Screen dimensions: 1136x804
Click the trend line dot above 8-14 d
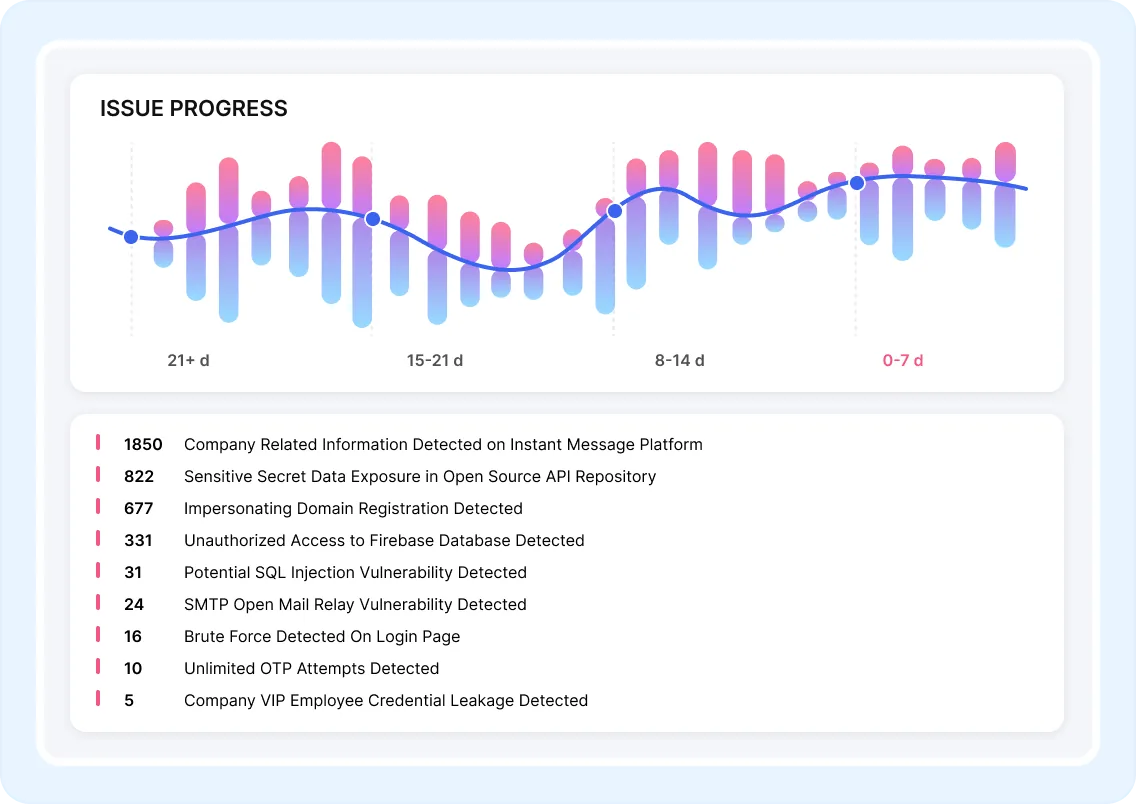pyautogui.click(x=615, y=211)
